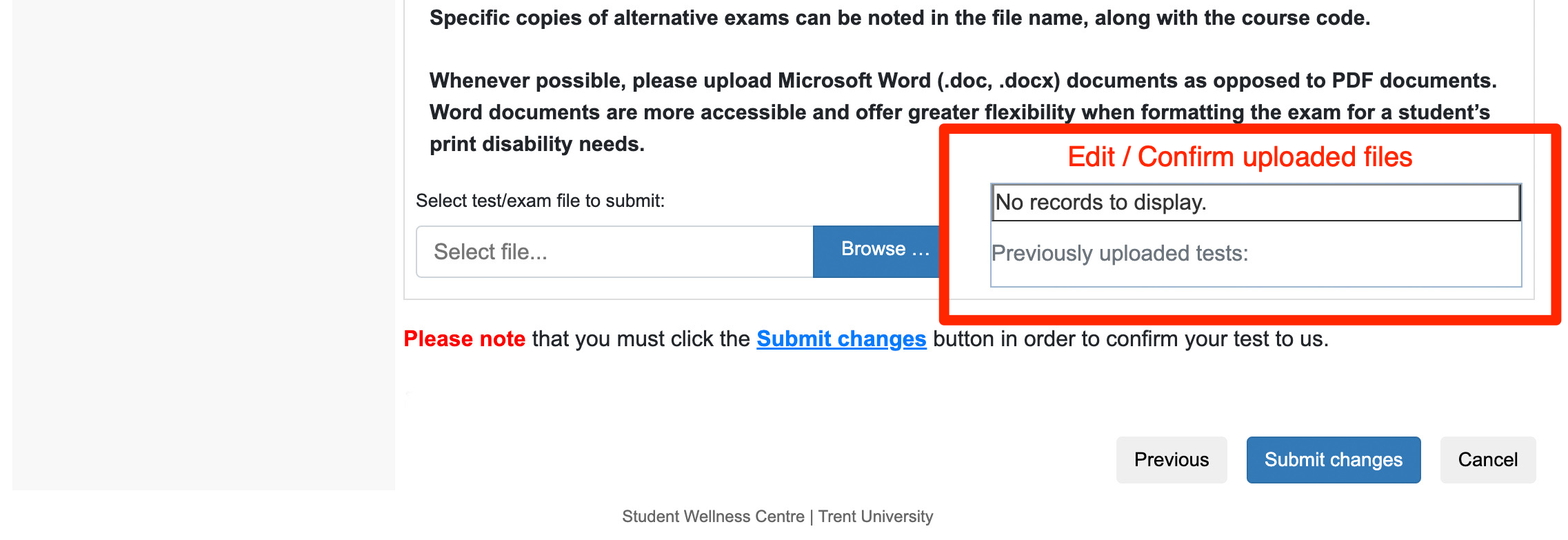Click the blank space below Previously uploaded tests

1255,276
